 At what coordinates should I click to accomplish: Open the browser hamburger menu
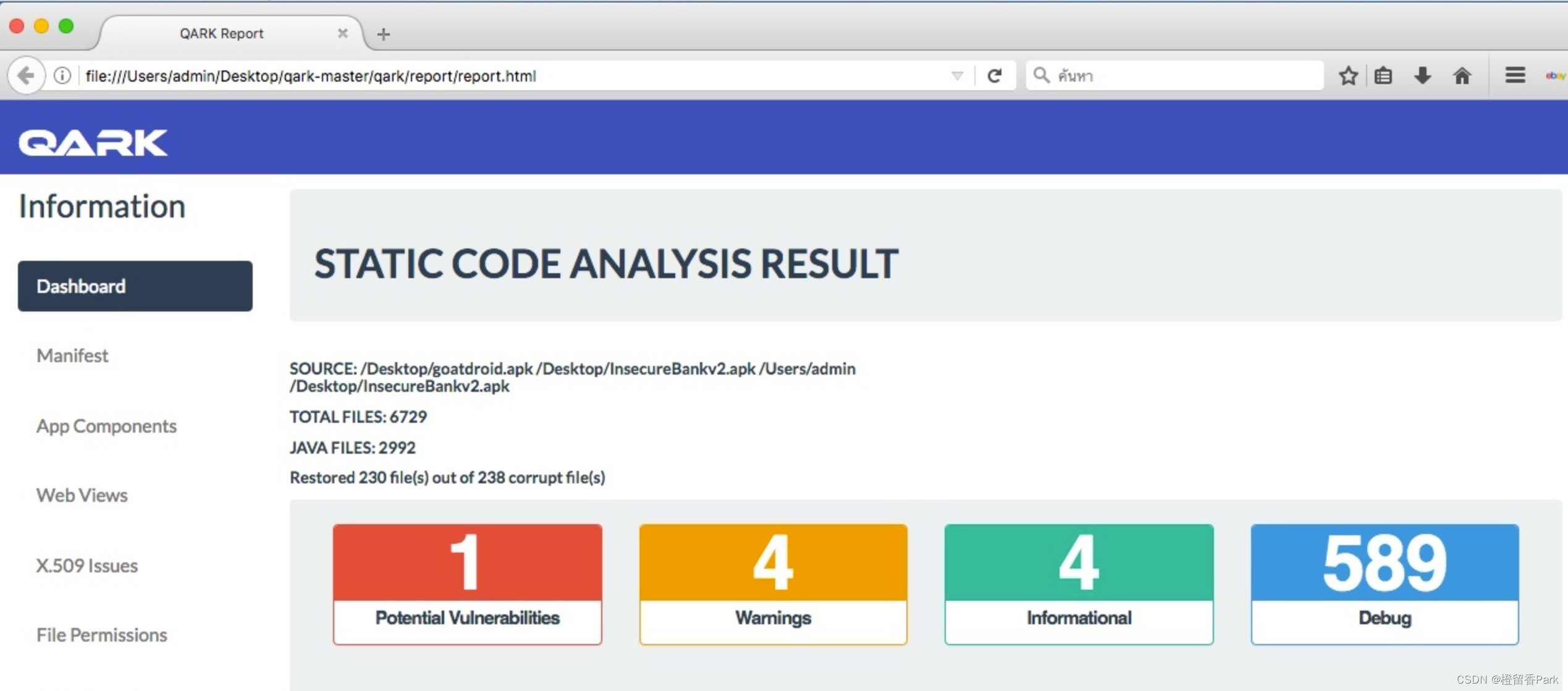point(1515,75)
